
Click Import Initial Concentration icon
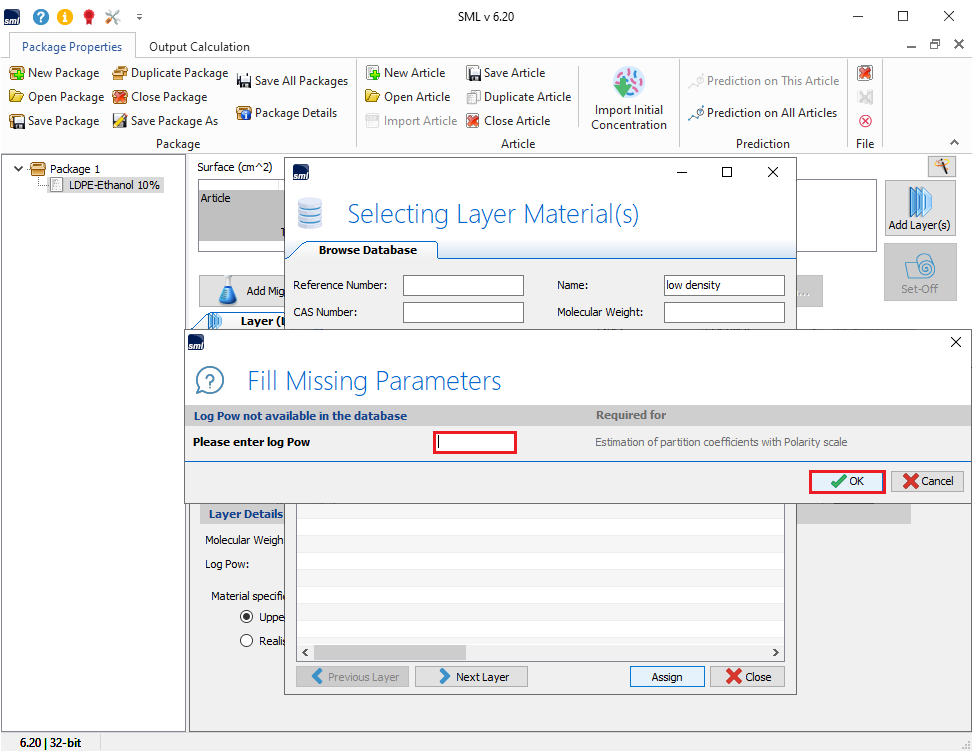[x=629, y=82]
